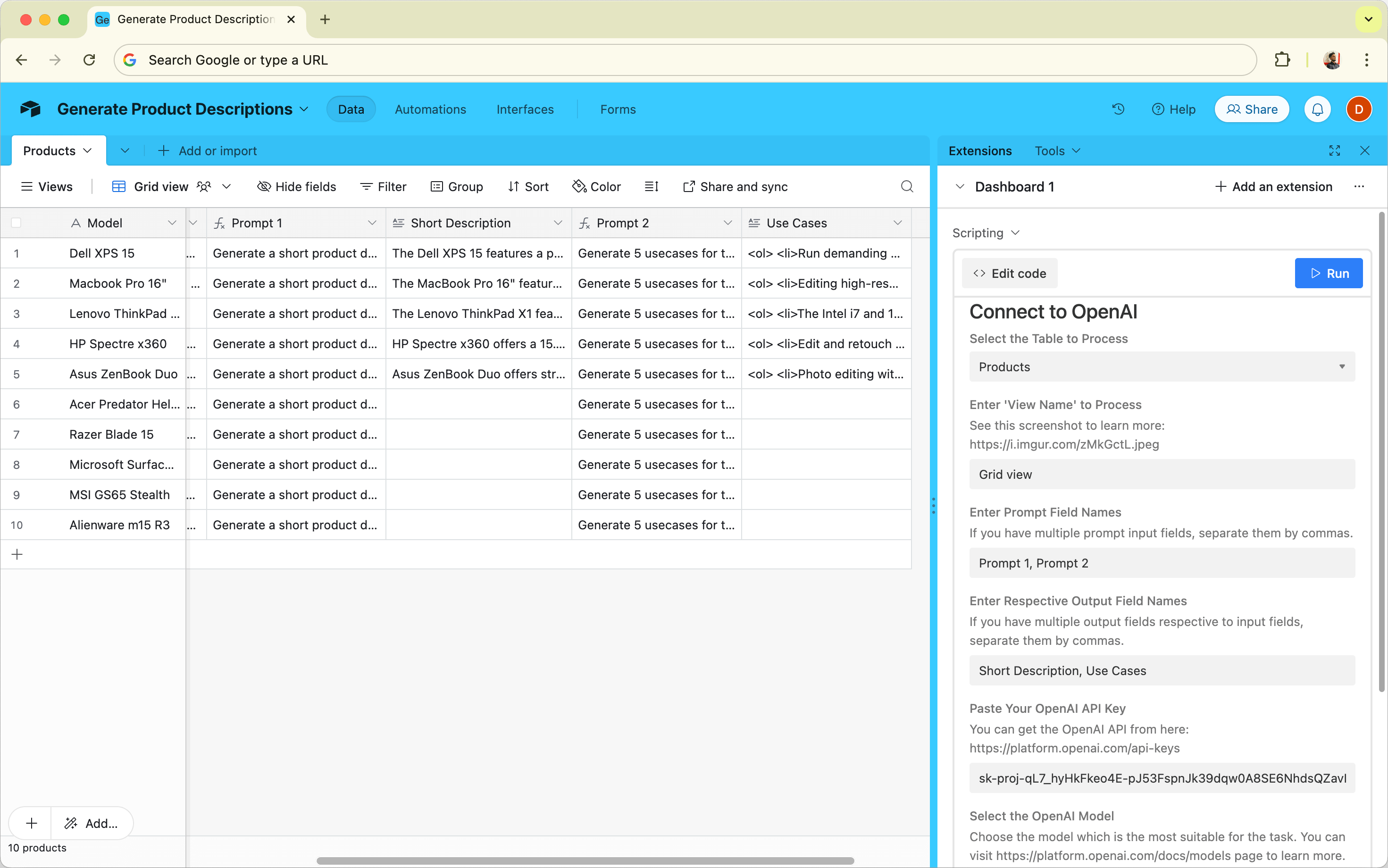Screen dimensions: 1388x868
Task: Open Group options
Action: pos(457,187)
